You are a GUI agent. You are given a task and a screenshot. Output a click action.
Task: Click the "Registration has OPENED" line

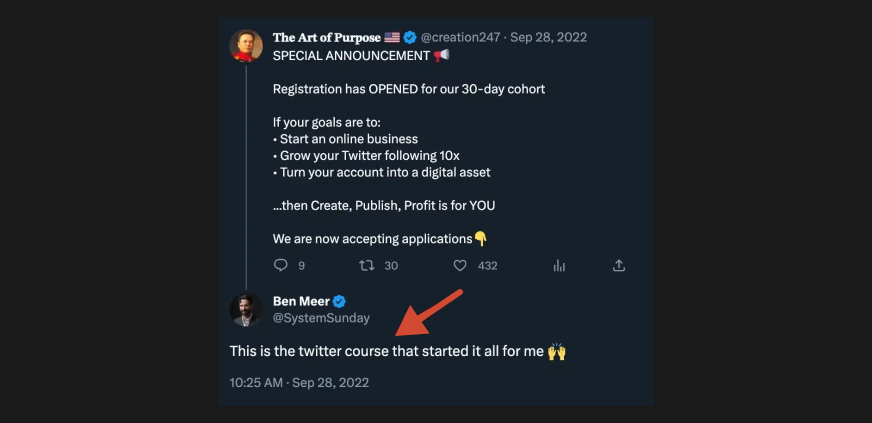pyautogui.click(x=408, y=89)
